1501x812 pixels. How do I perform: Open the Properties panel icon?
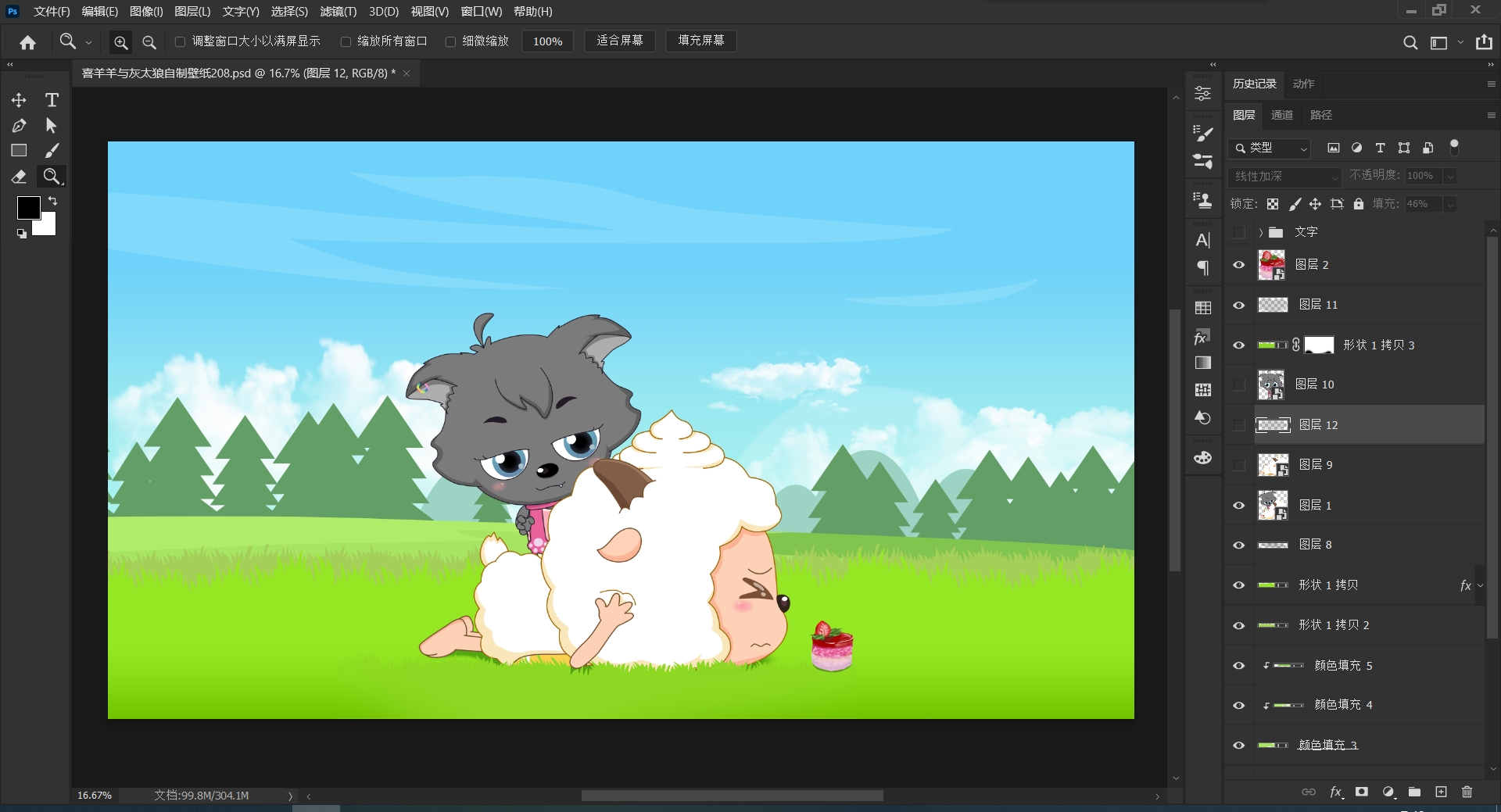click(1203, 94)
